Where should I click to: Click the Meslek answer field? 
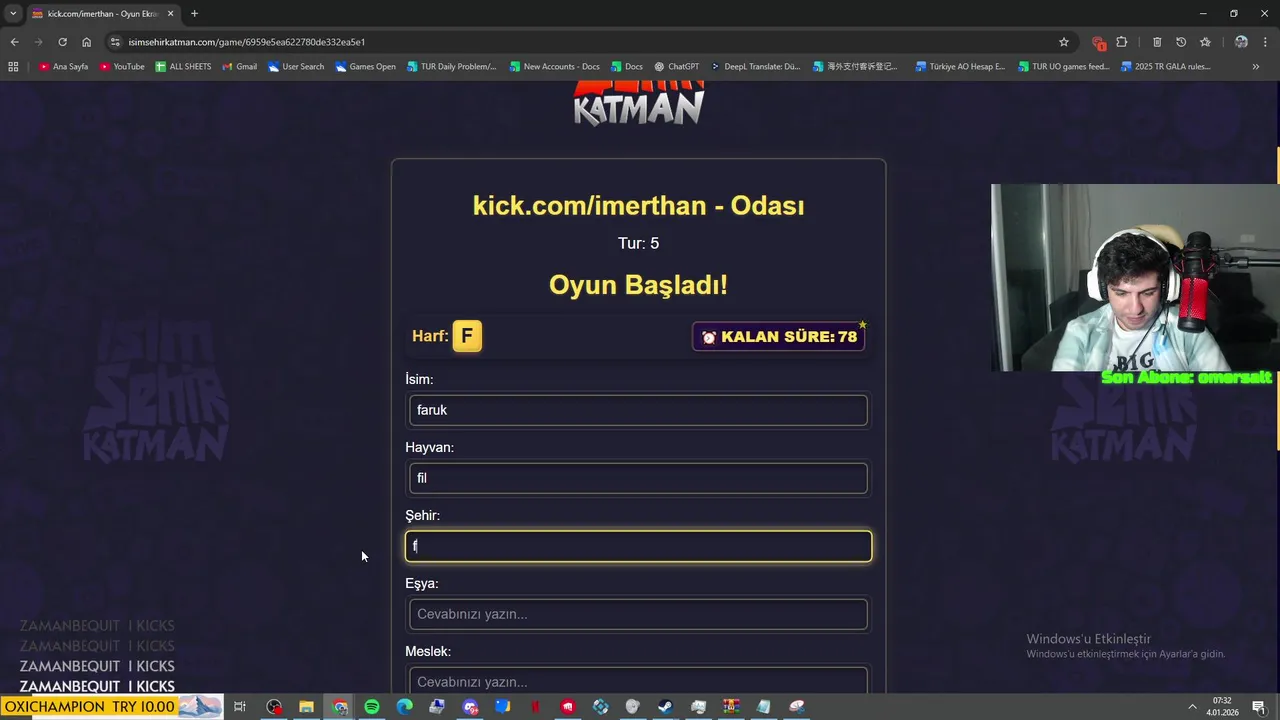pyautogui.click(x=638, y=681)
